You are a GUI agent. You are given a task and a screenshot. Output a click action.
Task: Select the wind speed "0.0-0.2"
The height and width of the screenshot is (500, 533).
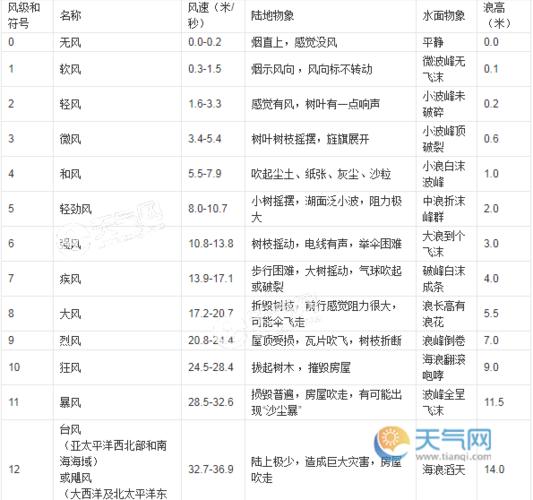click(205, 42)
